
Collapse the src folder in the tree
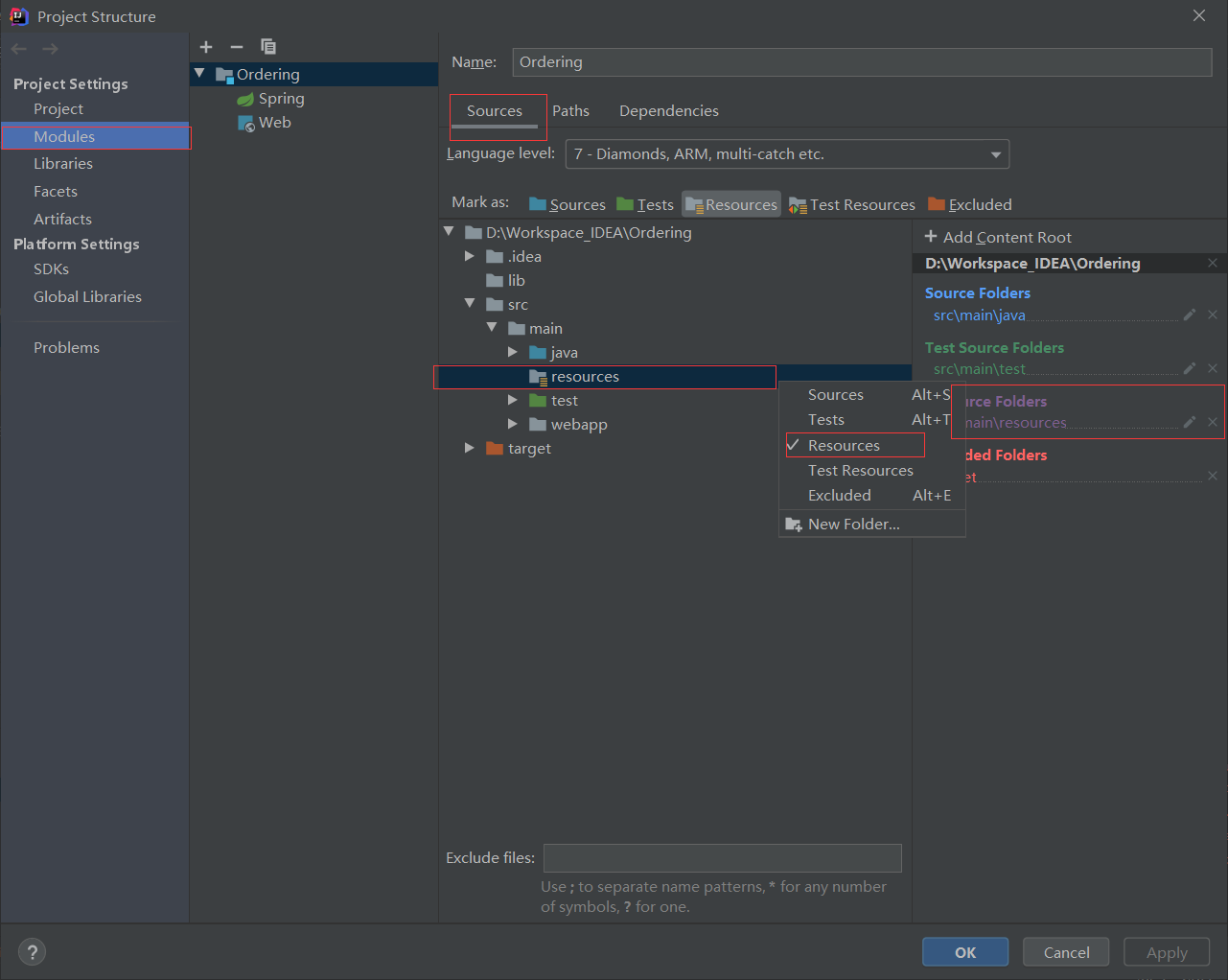coord(469,304)
